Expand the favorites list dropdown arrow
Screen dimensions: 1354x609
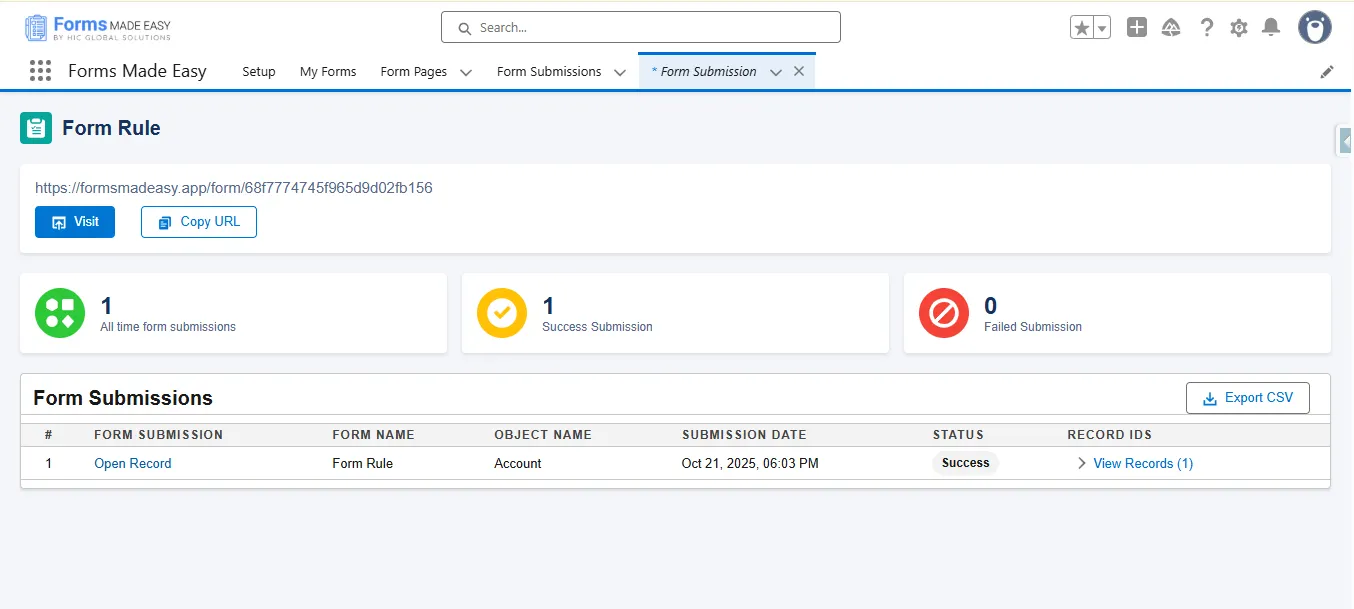tap(1102, 28)
